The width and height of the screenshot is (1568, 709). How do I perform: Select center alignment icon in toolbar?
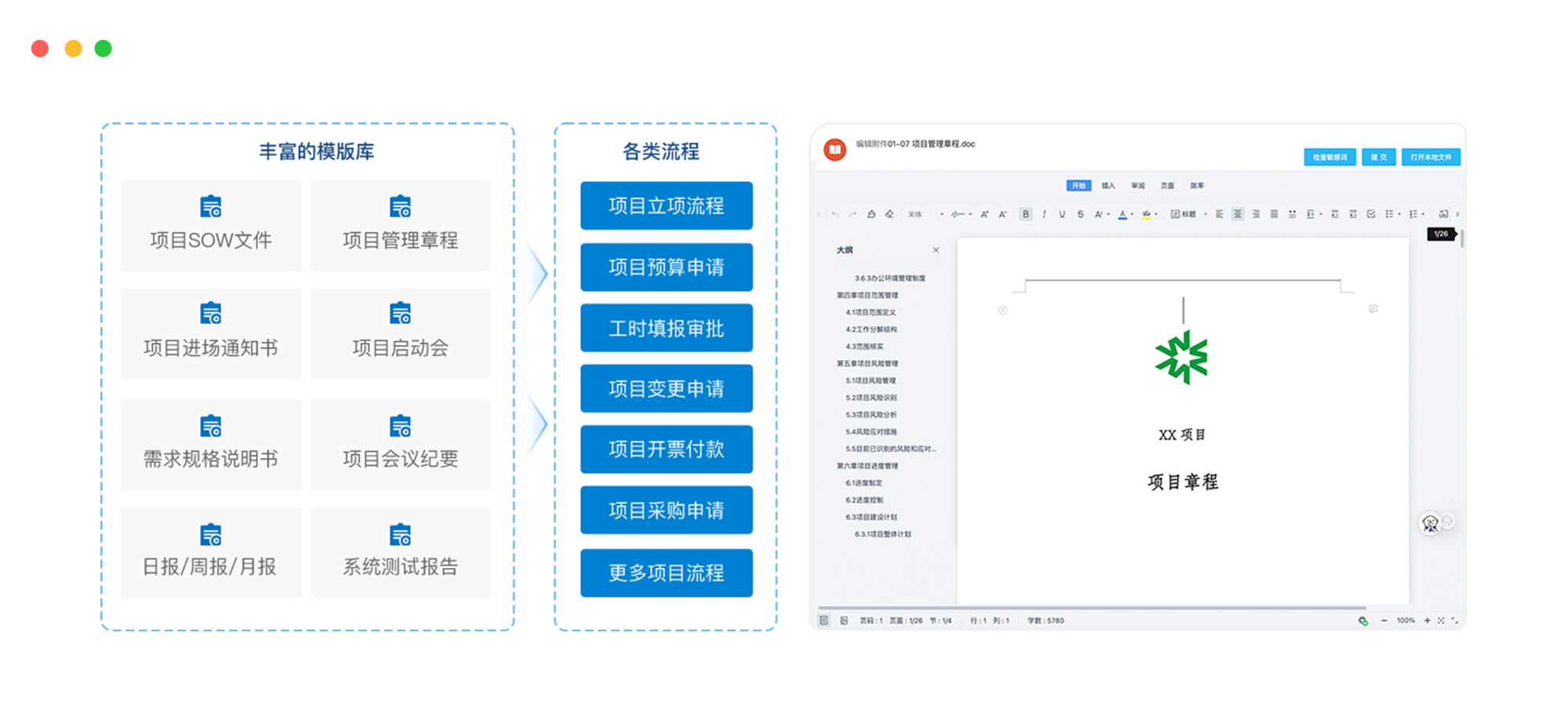tap(1237, 214)
